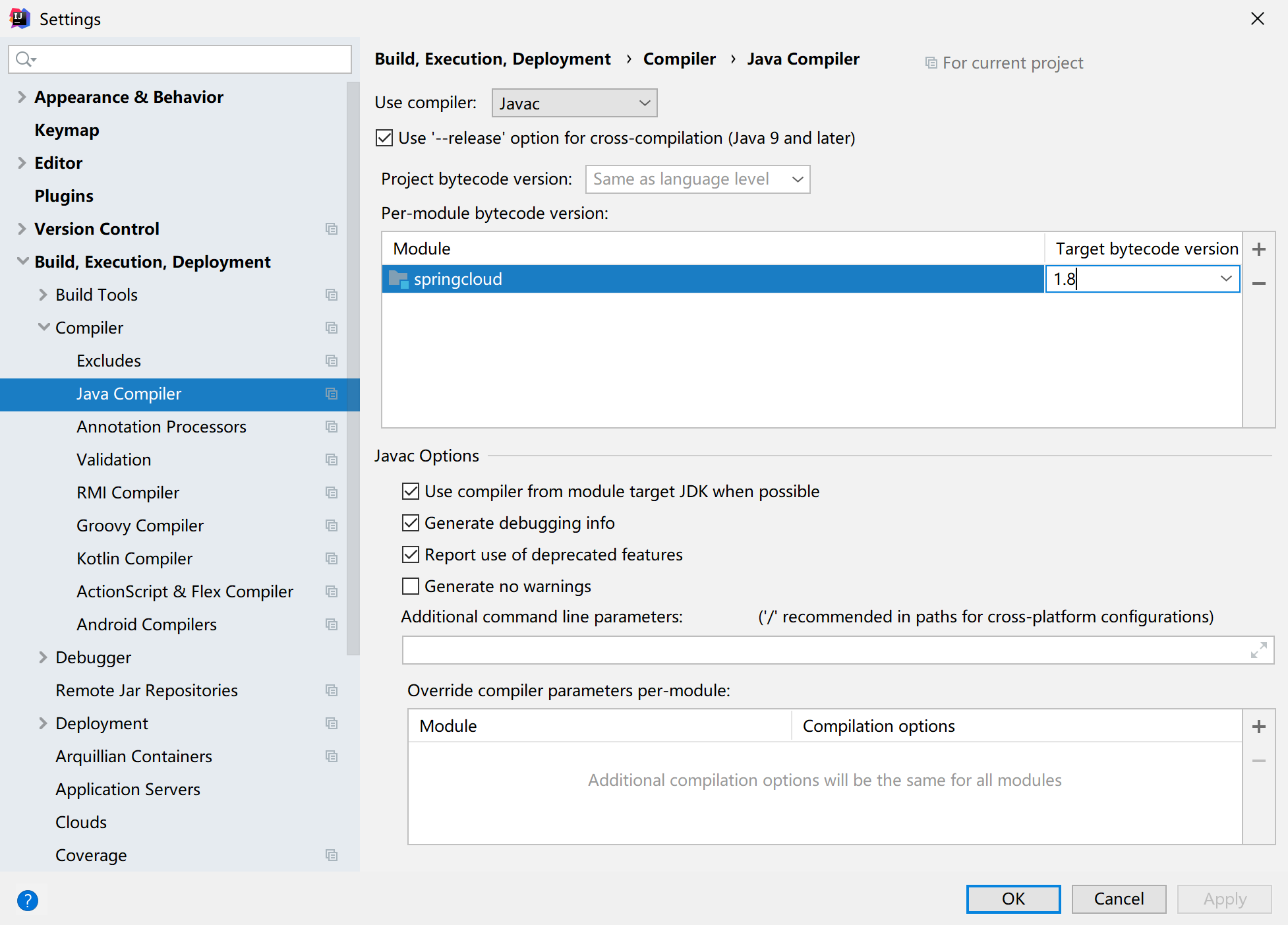Select Kotlin Compiler settings

coord(134,558)
